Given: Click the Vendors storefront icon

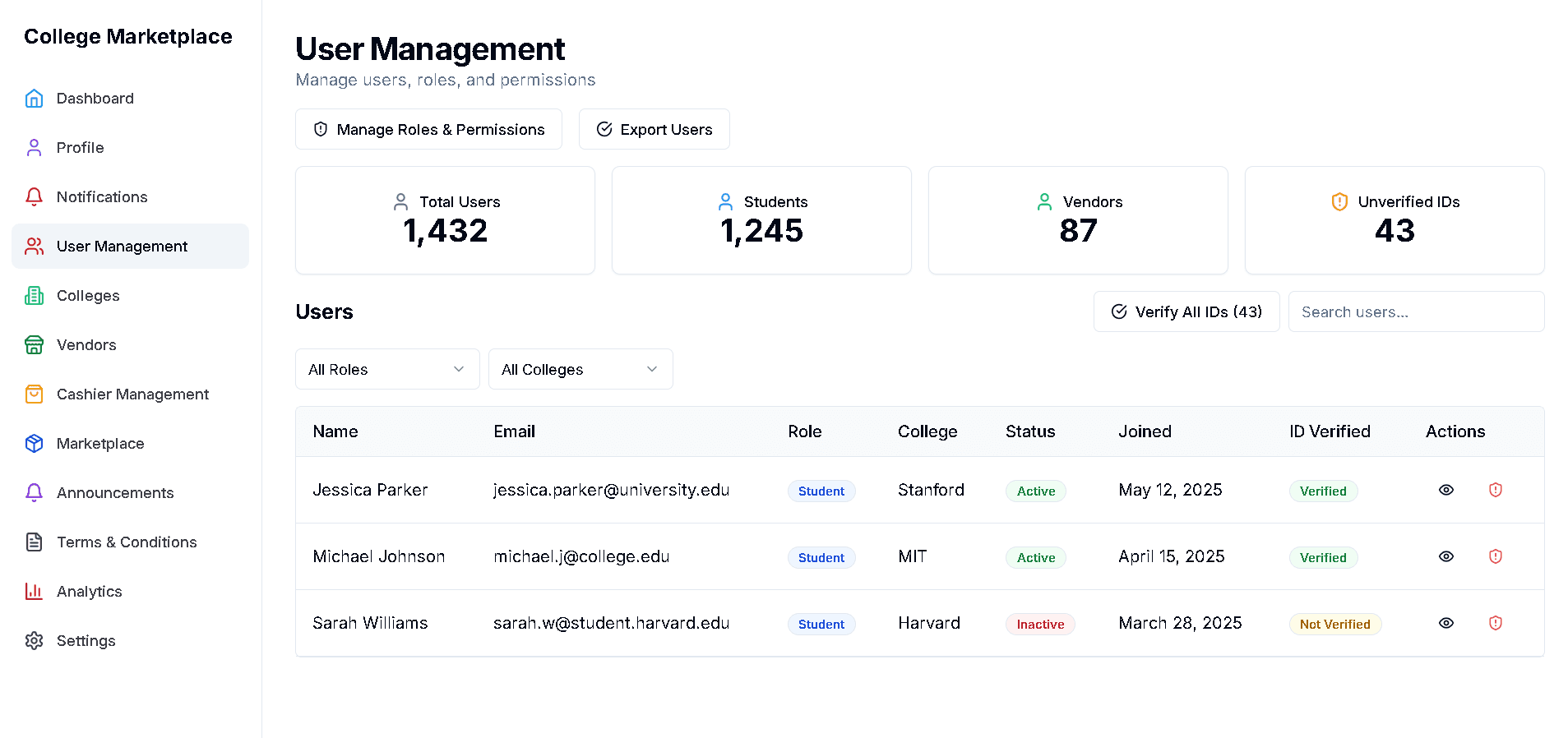Looking at the screenshot, I should point(34,345).
